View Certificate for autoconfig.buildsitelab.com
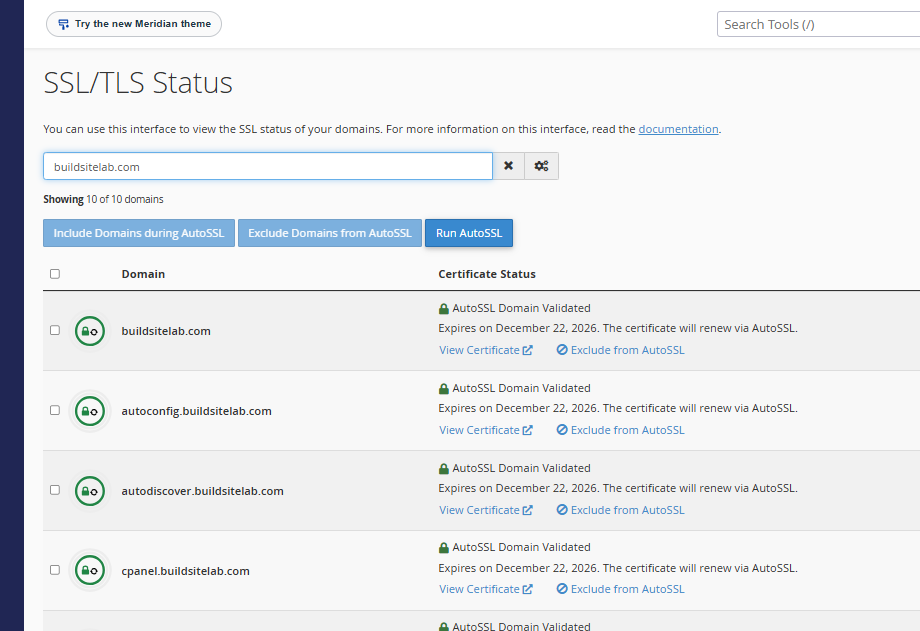Viewport: 920px width, 631px height. click(x=486, y=430)
